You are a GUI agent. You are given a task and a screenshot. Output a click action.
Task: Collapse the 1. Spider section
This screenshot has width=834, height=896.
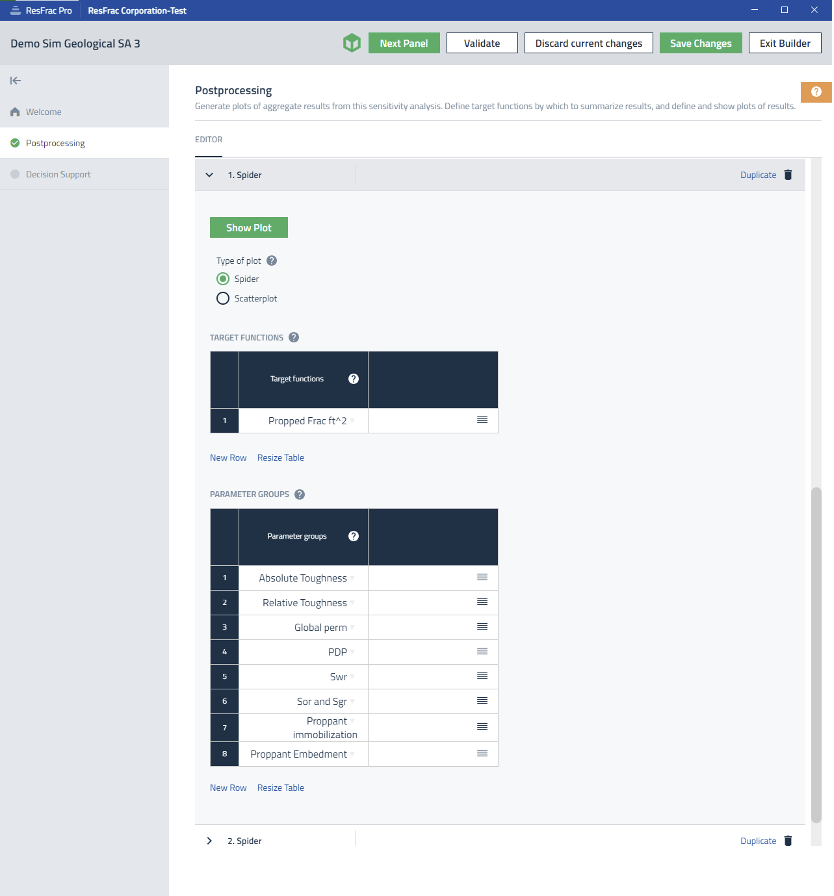(209, 174)
